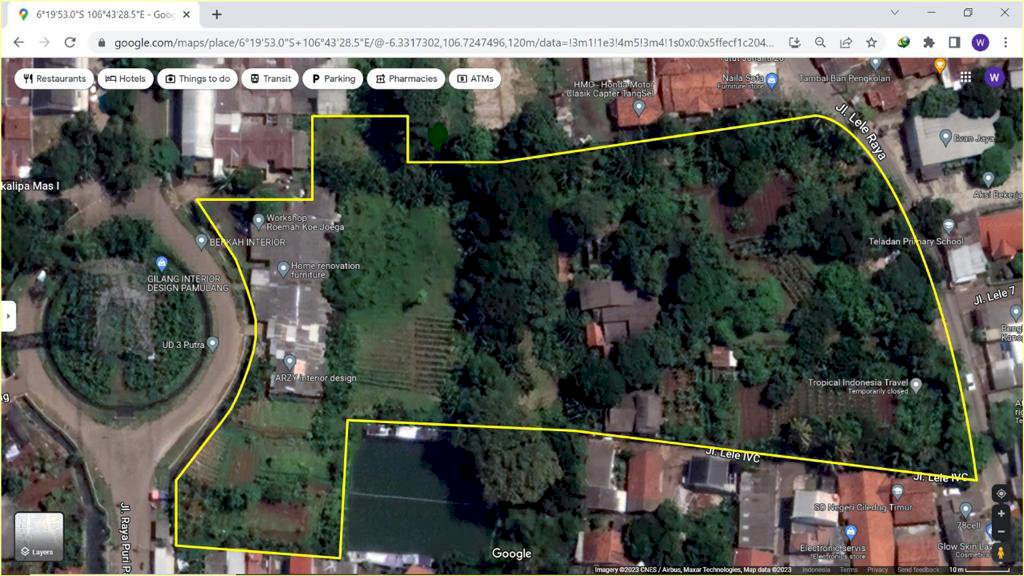Click the Teladan Primary School label

click(916, 241)
